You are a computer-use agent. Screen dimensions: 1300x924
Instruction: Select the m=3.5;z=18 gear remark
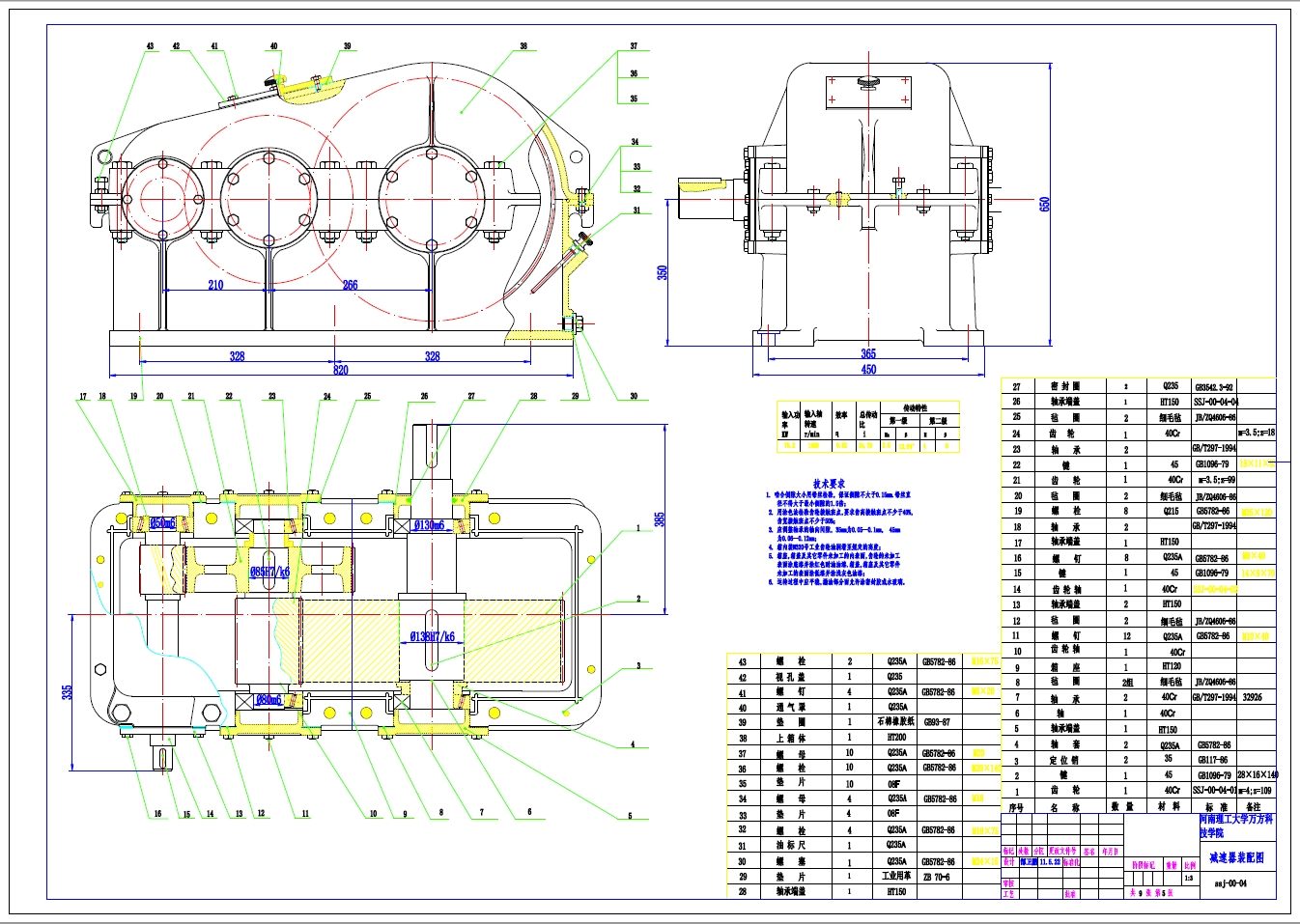(x=1257, y=433)
